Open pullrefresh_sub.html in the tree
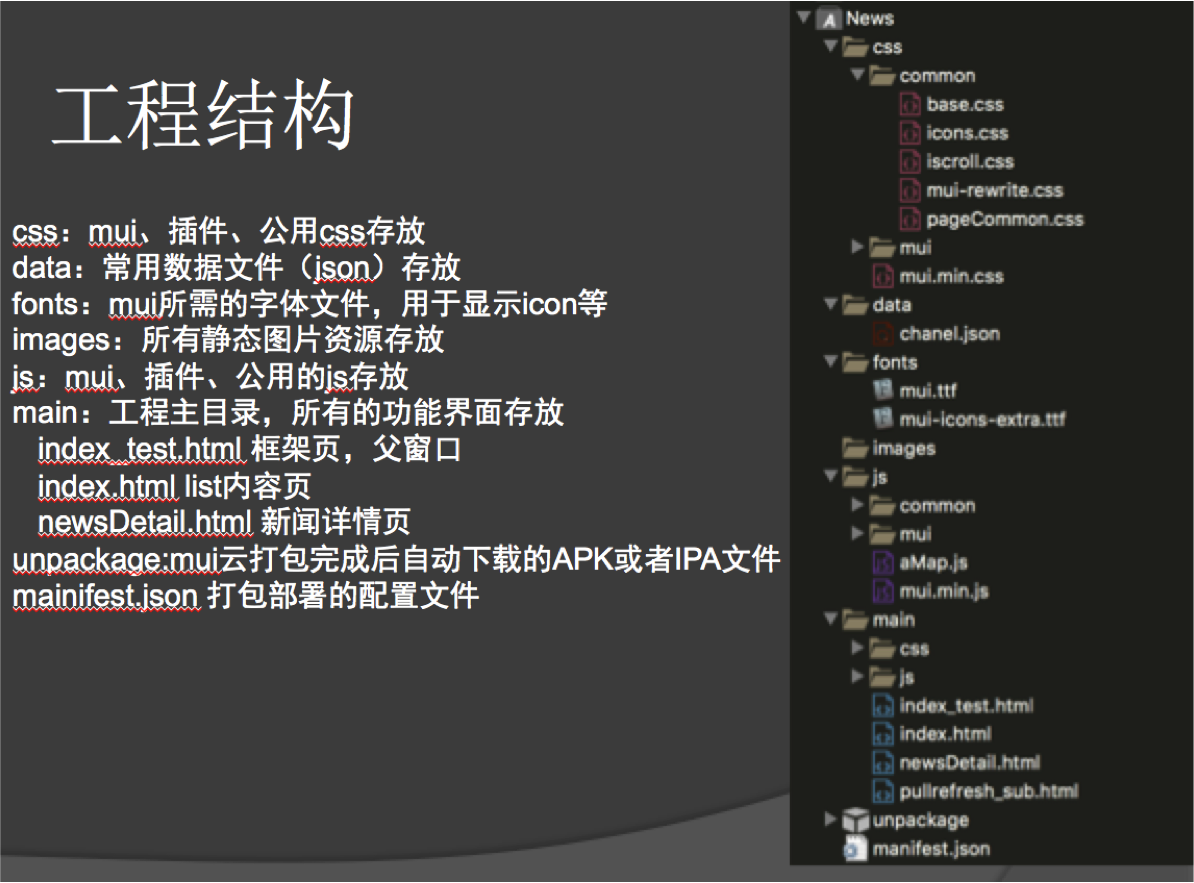 coord(988,791)
